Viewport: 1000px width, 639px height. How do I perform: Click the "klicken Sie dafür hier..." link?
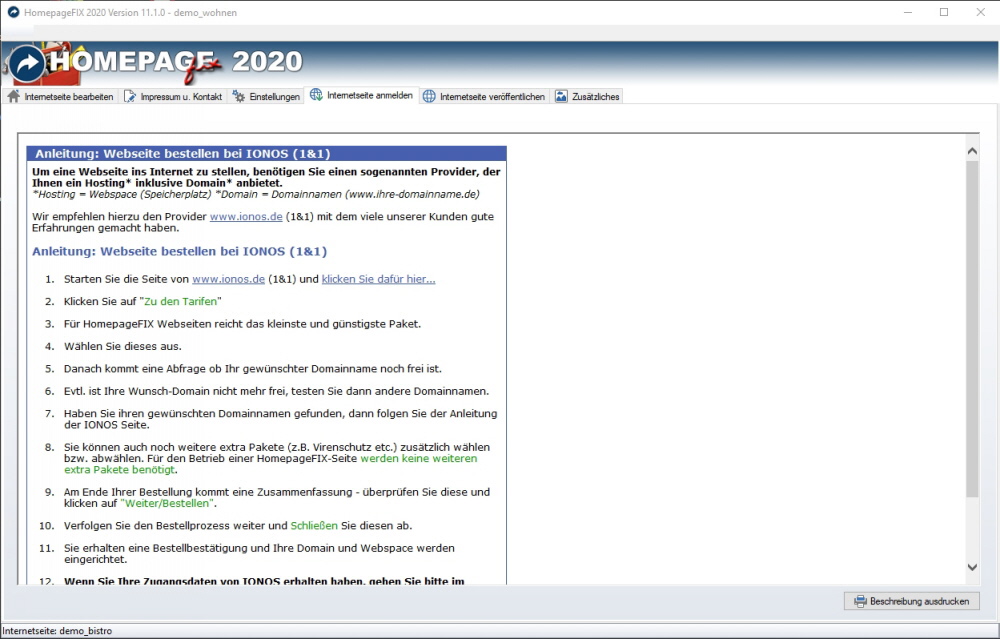point(378,279)
